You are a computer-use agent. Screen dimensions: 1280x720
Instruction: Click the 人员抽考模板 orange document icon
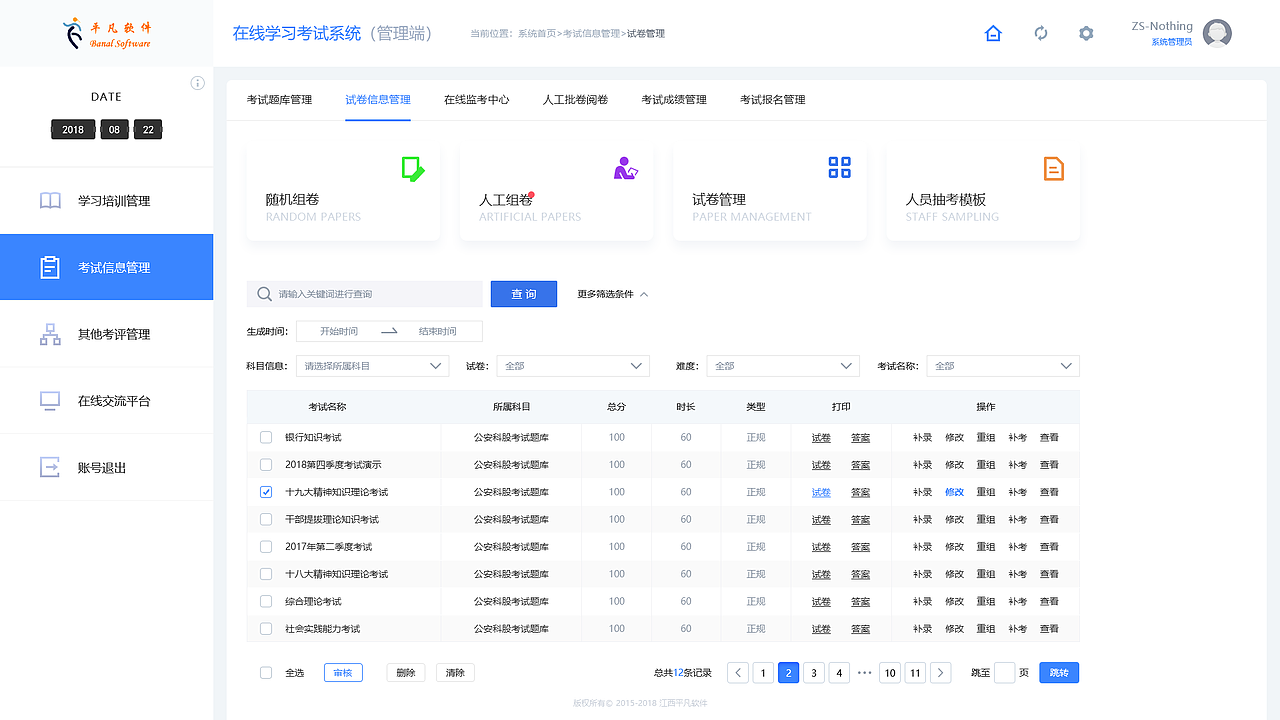[x=1053, y=169]
